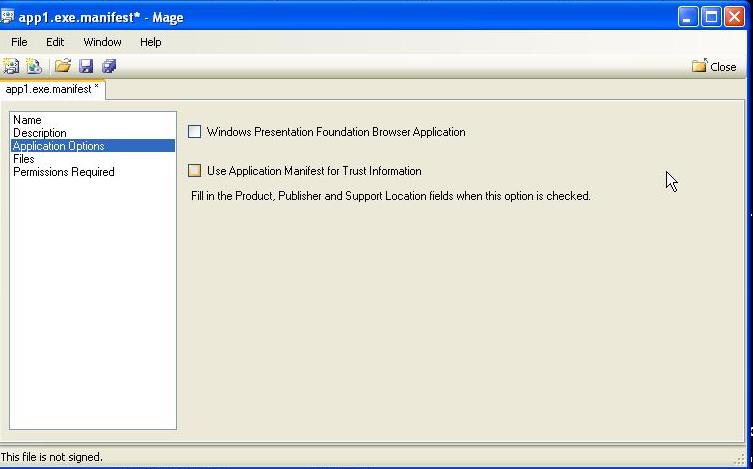Click the Save All toolbar icon
The width and height of the screenshot is (753, 469).
pos(109,66)
